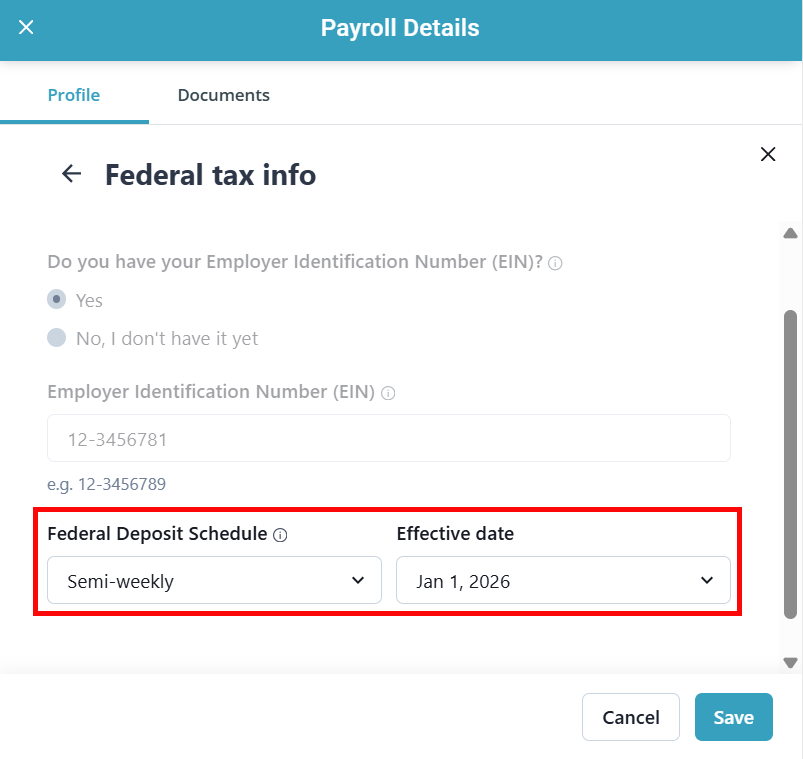803x759 pixels.
Task: Open the Federal Deposit Schedule info icon
Action: tap(280, 535)
